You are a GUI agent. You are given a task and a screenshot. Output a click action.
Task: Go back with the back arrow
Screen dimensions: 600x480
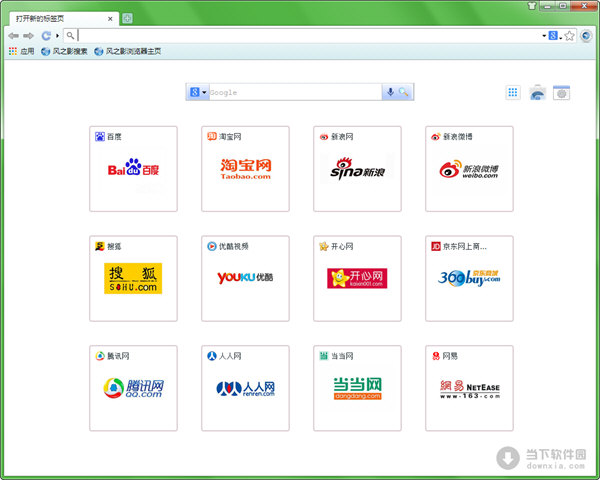tap(13, 36)
